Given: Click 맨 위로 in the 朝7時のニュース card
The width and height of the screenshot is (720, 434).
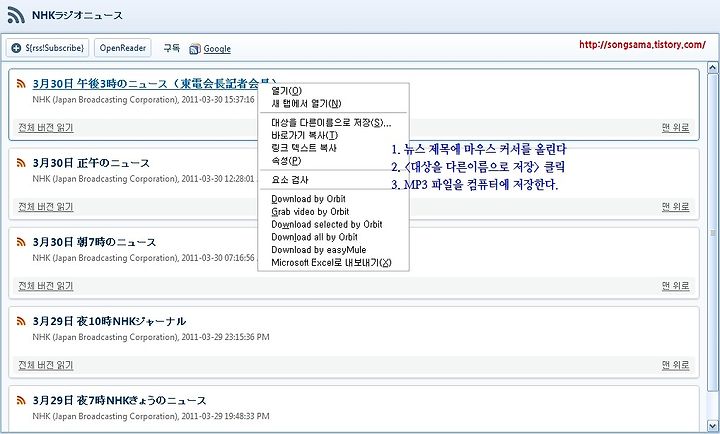Looking at the screenshot, I should tap(675, 286).
